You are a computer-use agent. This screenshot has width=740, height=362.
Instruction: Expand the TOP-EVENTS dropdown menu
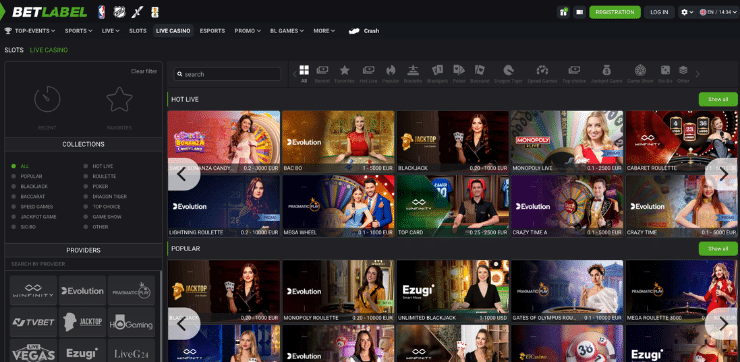(30, 31)
